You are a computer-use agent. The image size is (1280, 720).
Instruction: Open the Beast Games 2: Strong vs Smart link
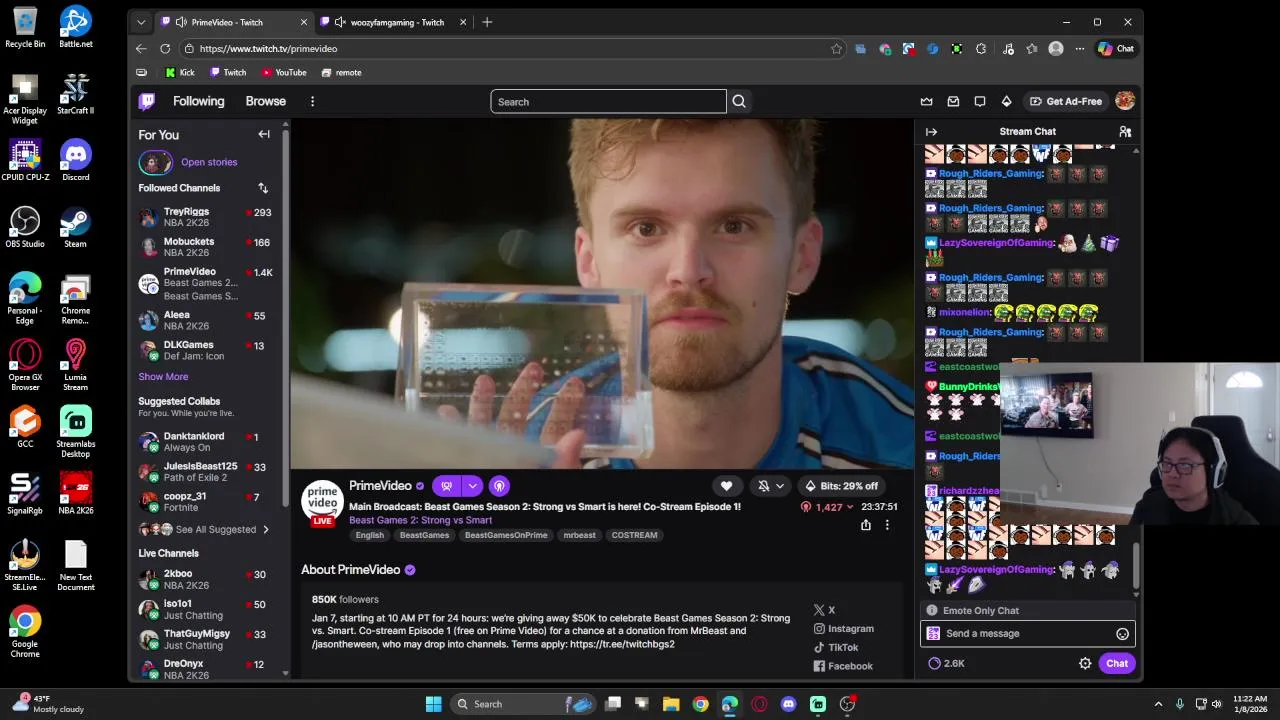pyautogui.click(x=420, y=520)
